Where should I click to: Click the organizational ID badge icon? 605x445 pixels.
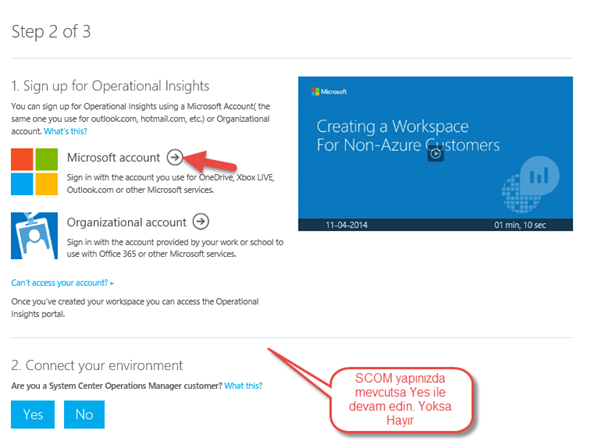click(34, 235)
